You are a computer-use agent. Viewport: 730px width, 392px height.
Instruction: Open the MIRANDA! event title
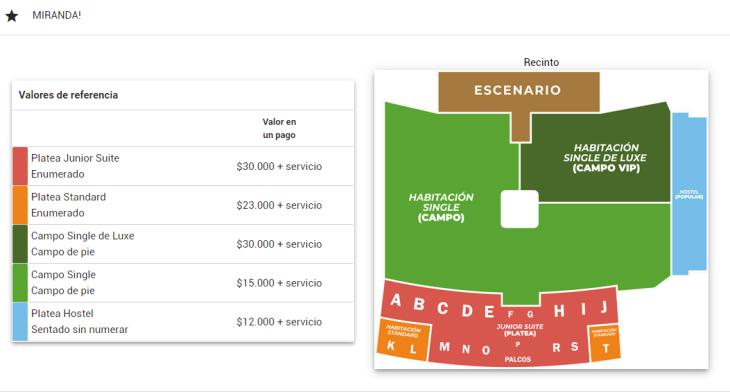point(56,15)
